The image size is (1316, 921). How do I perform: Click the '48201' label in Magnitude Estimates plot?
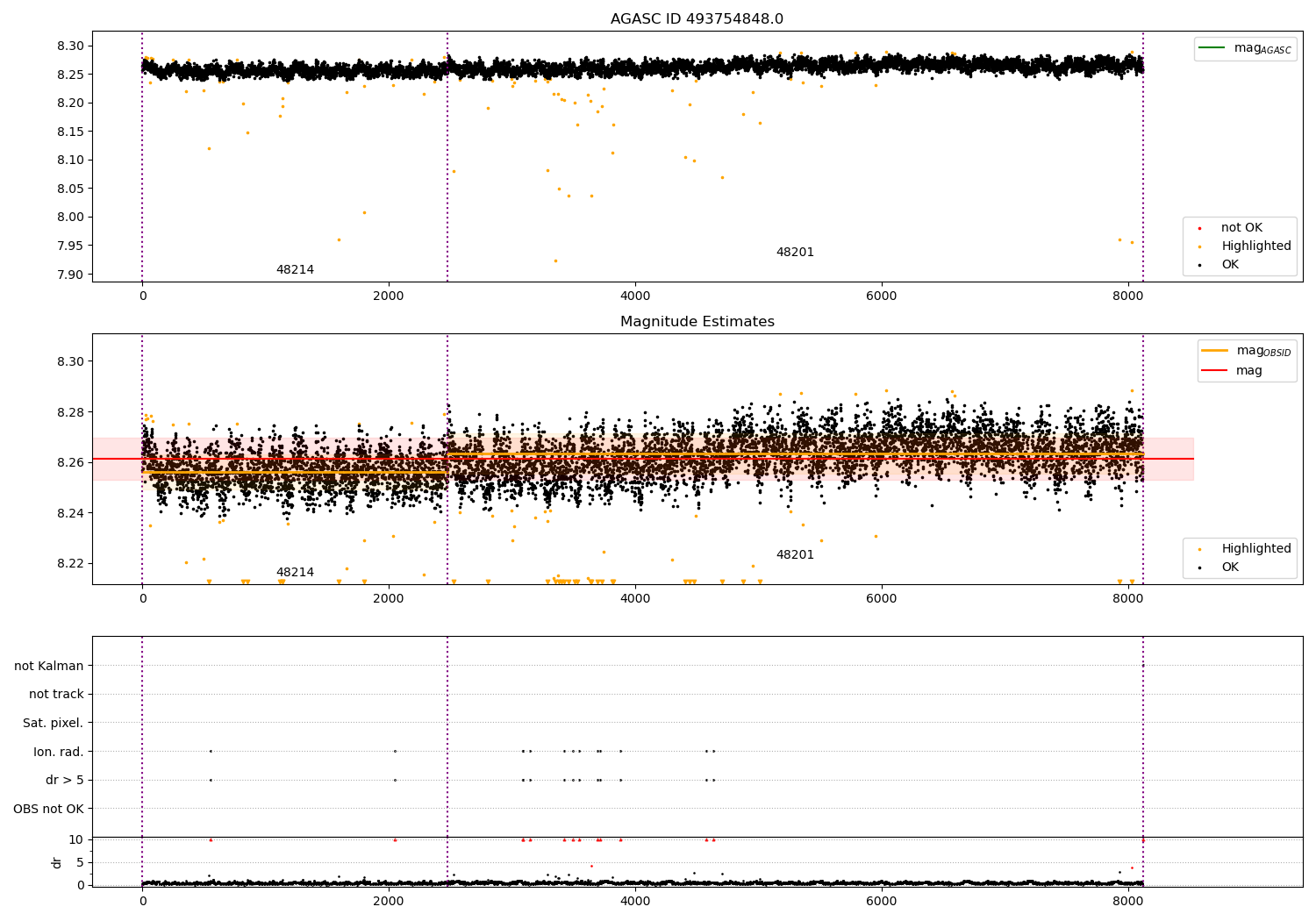795,555
